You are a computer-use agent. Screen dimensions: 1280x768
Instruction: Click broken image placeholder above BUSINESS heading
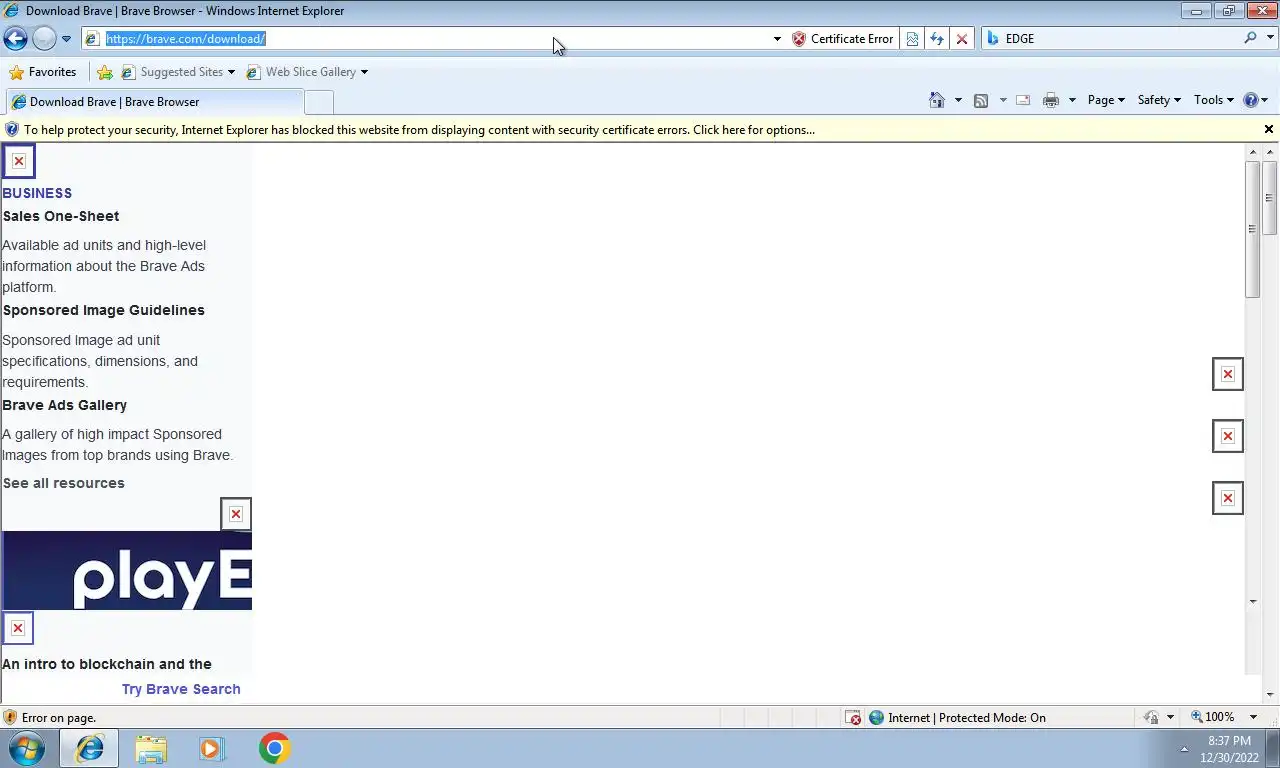coord(18,161)
